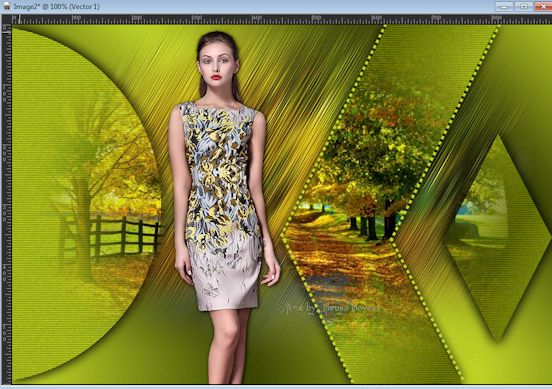Click the woman's red lips
This screenshot has width=552, height=389.
pos(217,77)
